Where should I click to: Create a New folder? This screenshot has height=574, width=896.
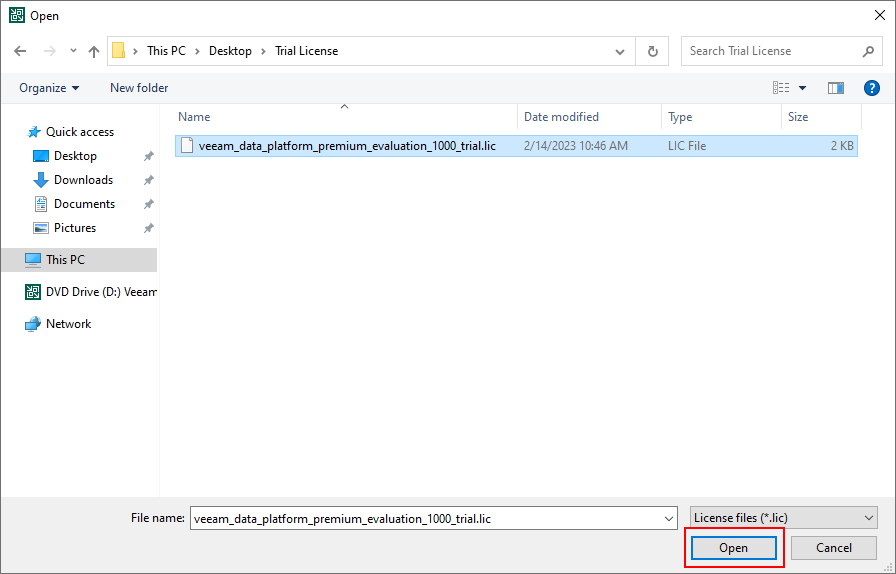coord(139,88)
